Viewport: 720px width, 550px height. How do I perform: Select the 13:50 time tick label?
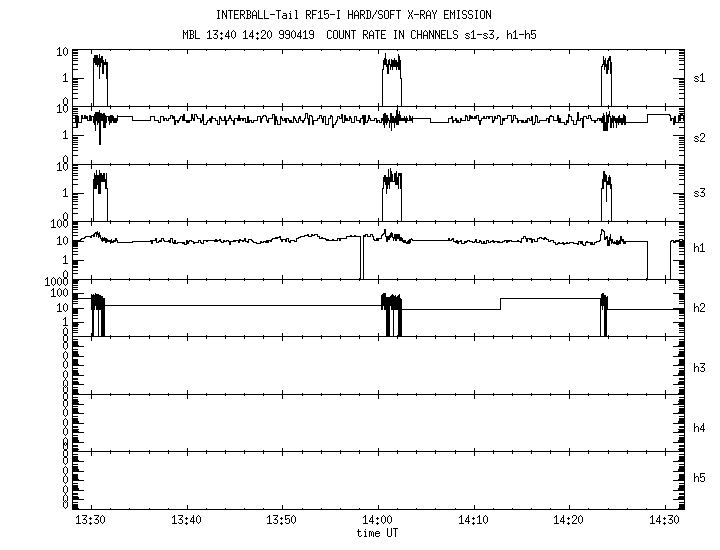pyautogui.click(x=282, y=521)
